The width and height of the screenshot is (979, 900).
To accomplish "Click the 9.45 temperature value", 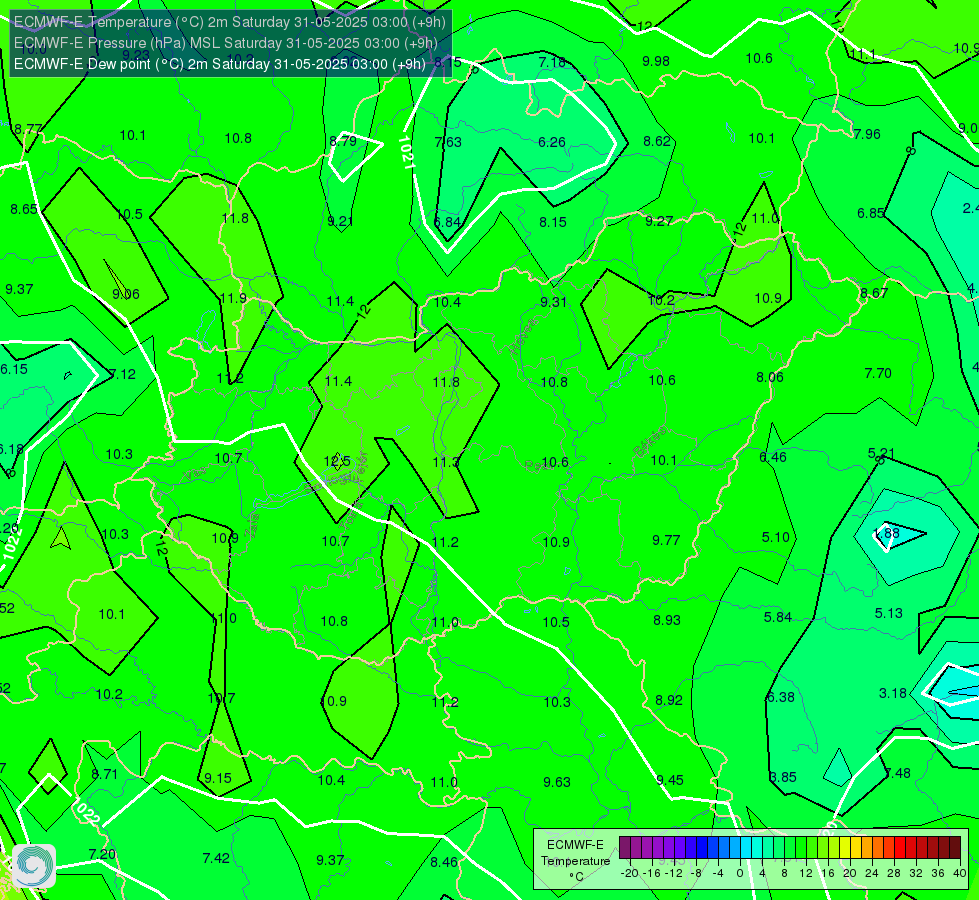I will [x=670, y=780].
